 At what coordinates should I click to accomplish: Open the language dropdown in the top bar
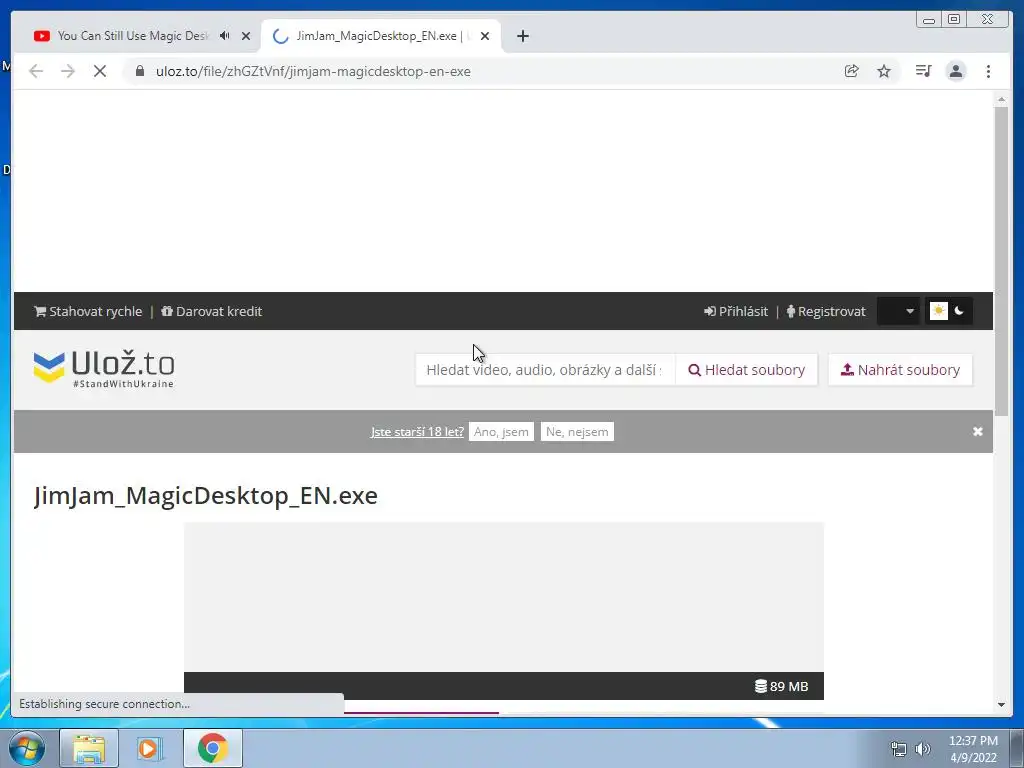898,312
